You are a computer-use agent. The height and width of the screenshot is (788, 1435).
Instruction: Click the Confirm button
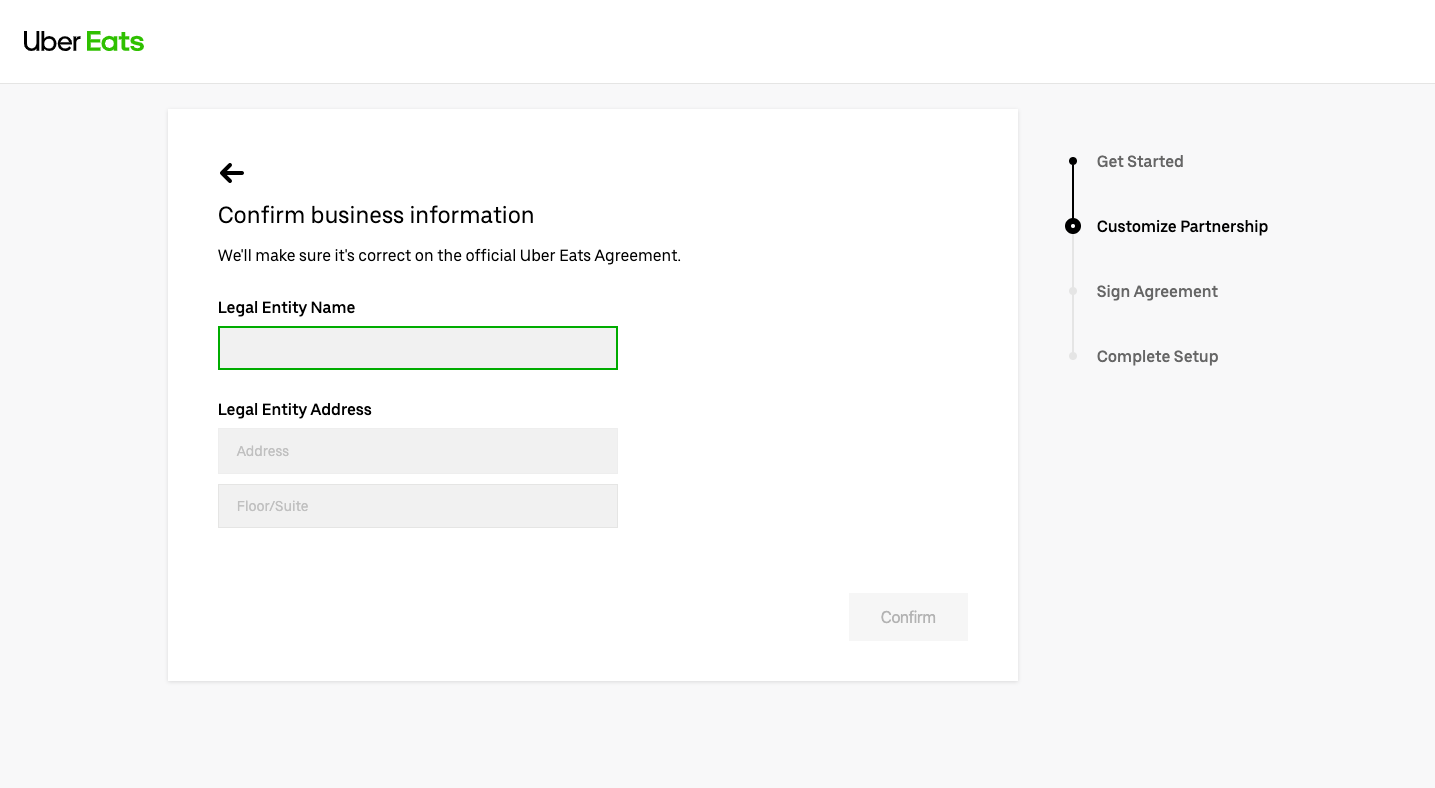click(x=908, y=617)
